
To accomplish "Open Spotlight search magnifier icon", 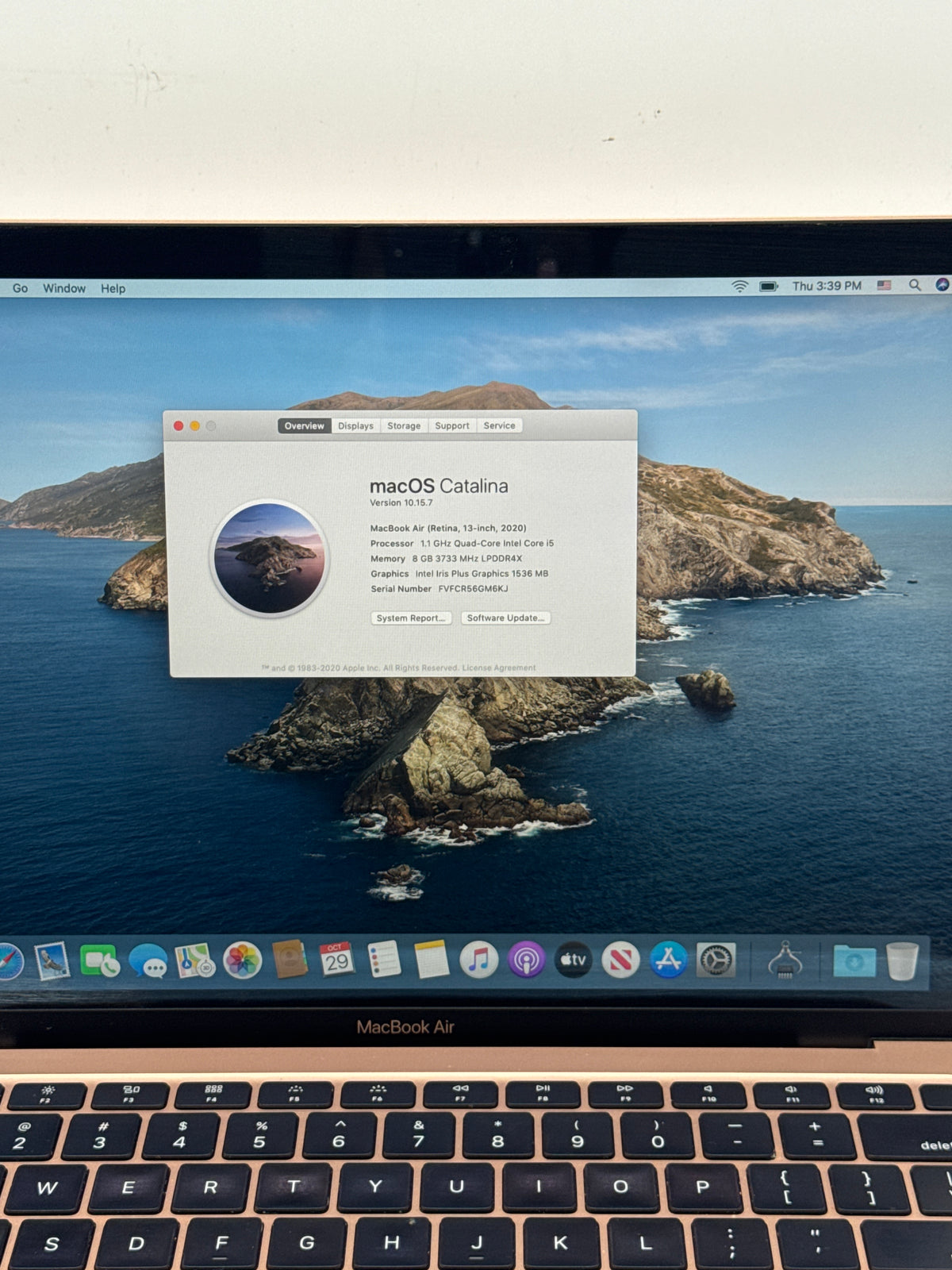I will (915, 285).
